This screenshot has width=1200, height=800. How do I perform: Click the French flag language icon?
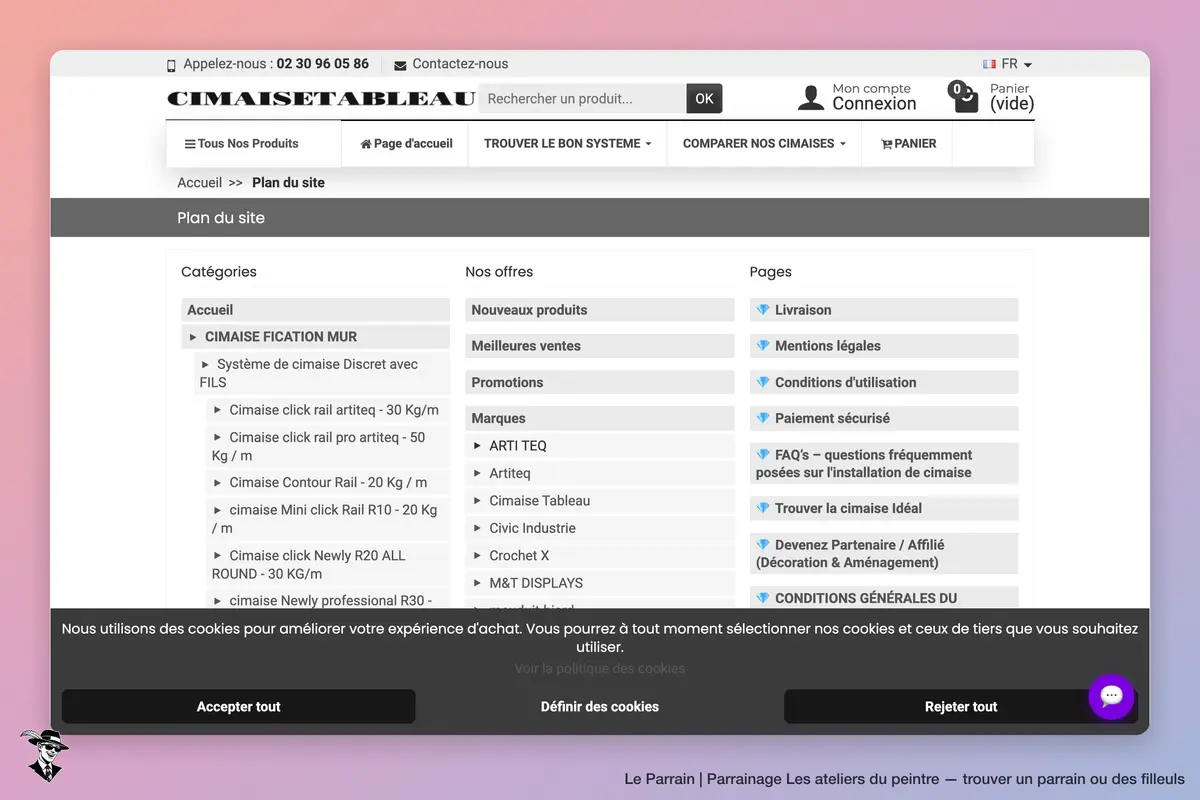click(x=989, y=64)
